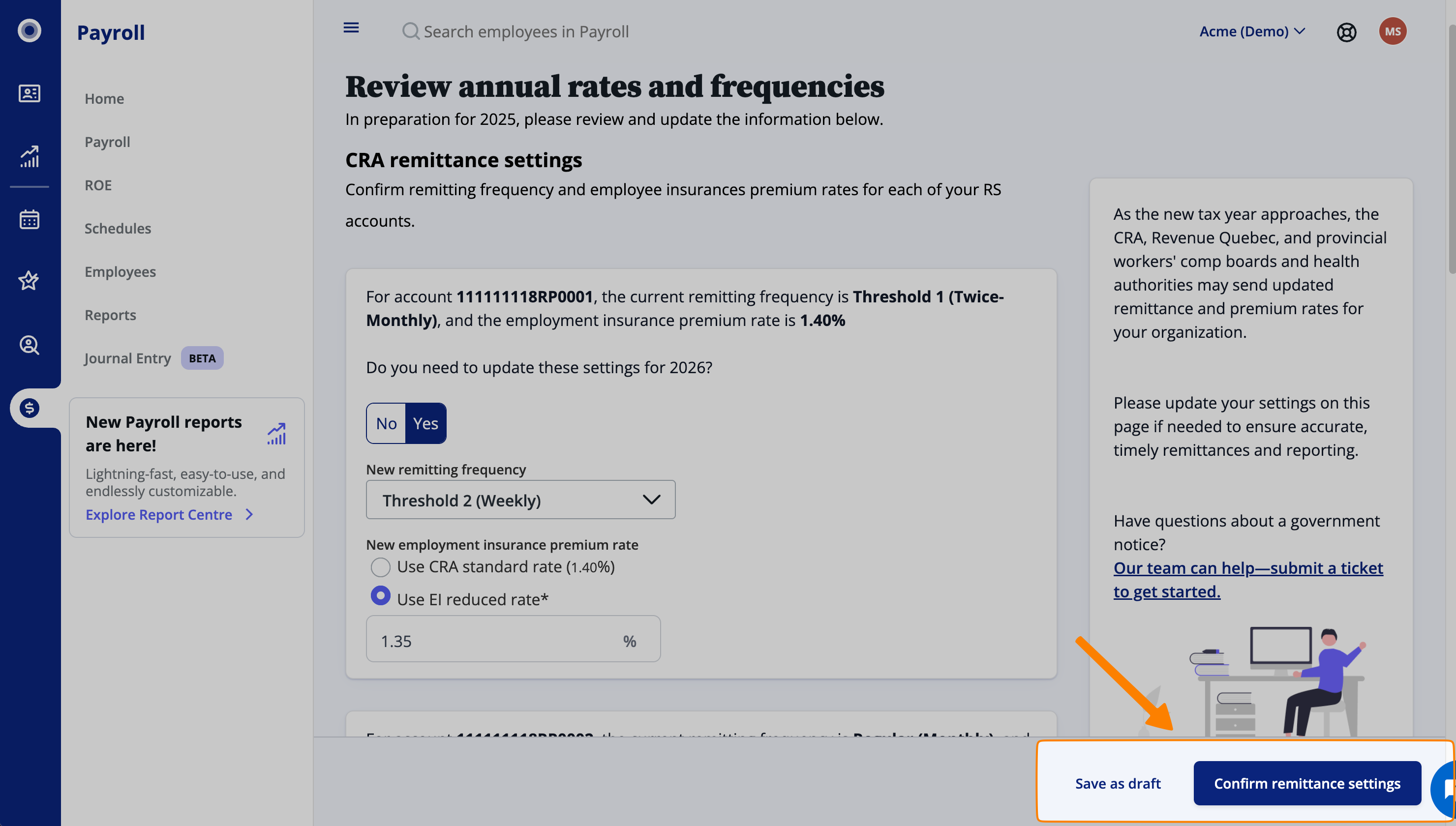This screenshot has height=826, width=1456.
Task: Expand the Acme (Demo) company switcher
Action: (1252, 31)
